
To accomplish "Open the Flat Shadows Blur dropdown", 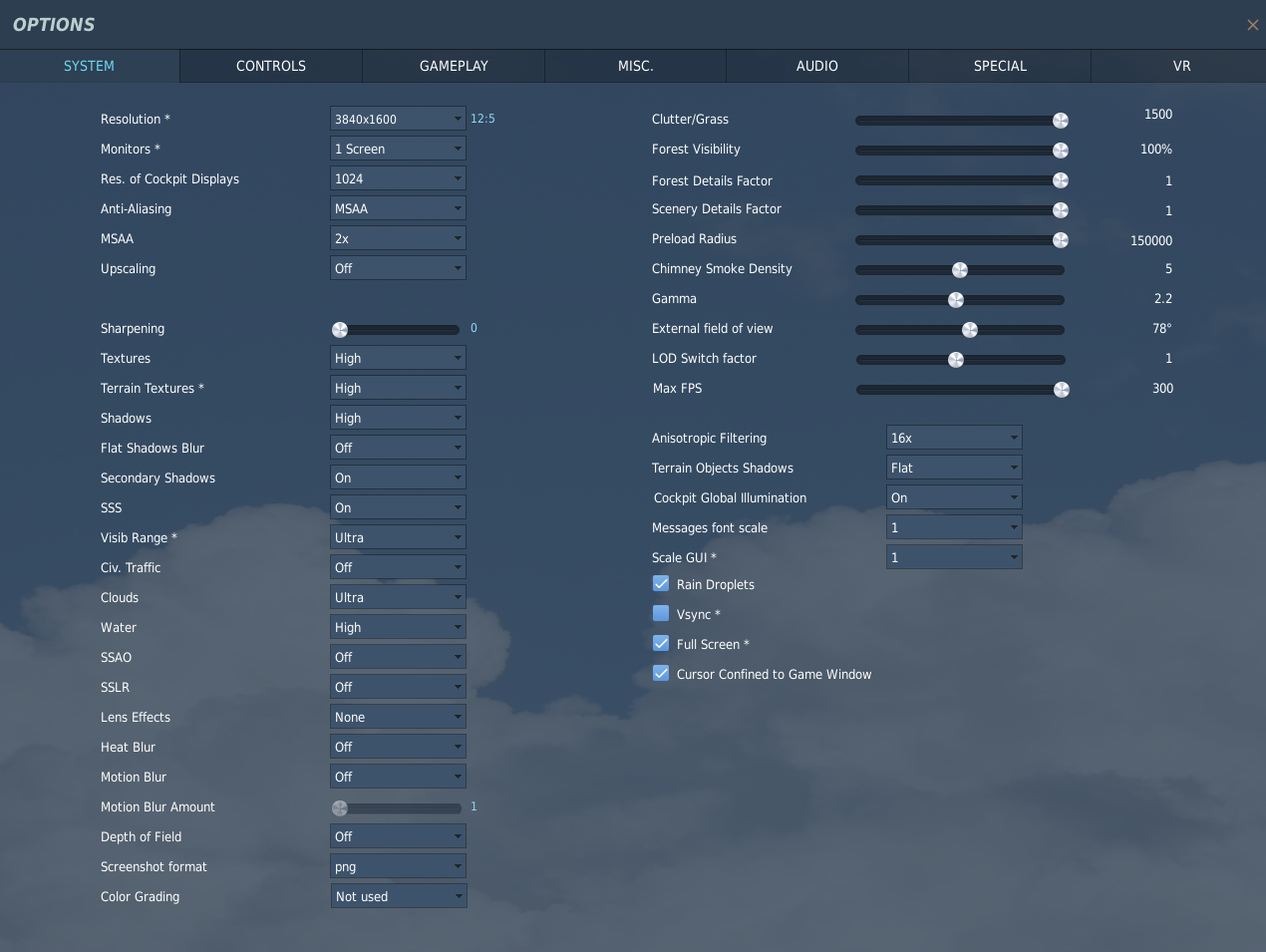I will 398,448.
